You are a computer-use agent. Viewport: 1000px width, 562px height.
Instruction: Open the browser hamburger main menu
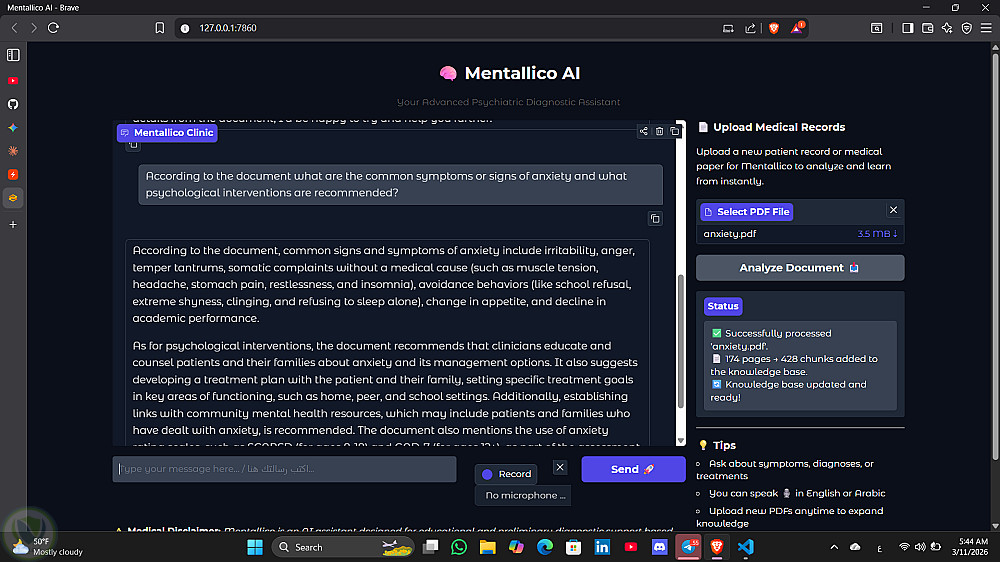click(x=986, y=28)
